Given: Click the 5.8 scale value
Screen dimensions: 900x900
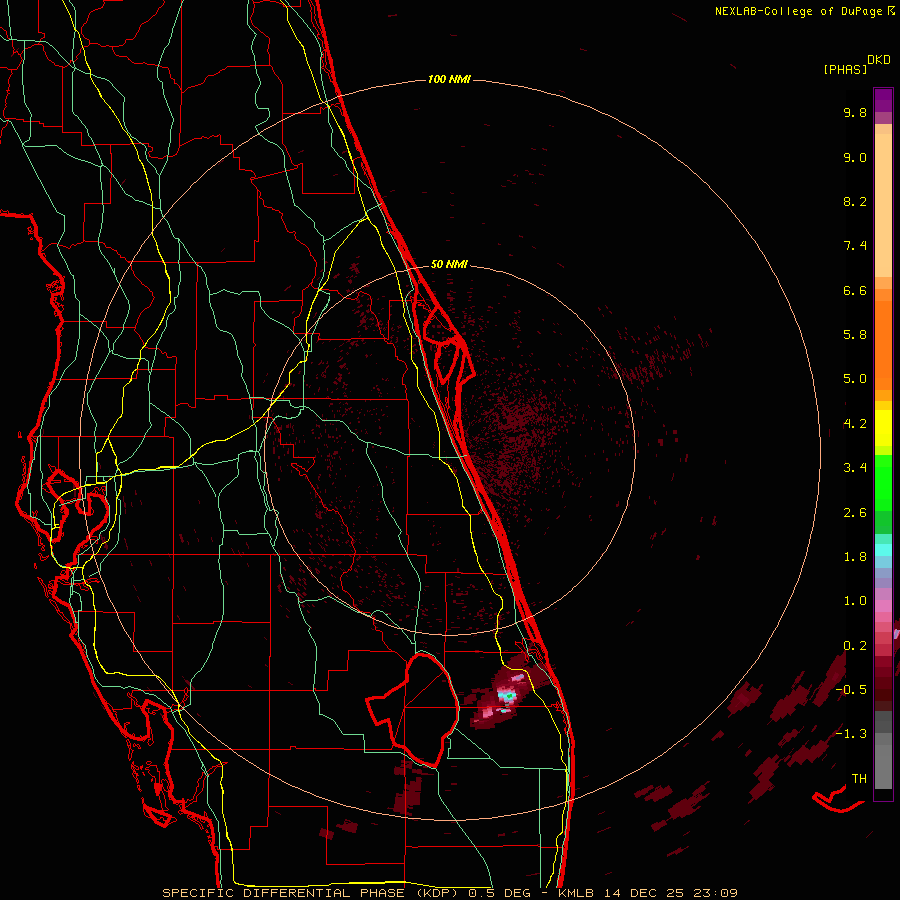Looking at the screenshot, I should click(x=855, y=335).
